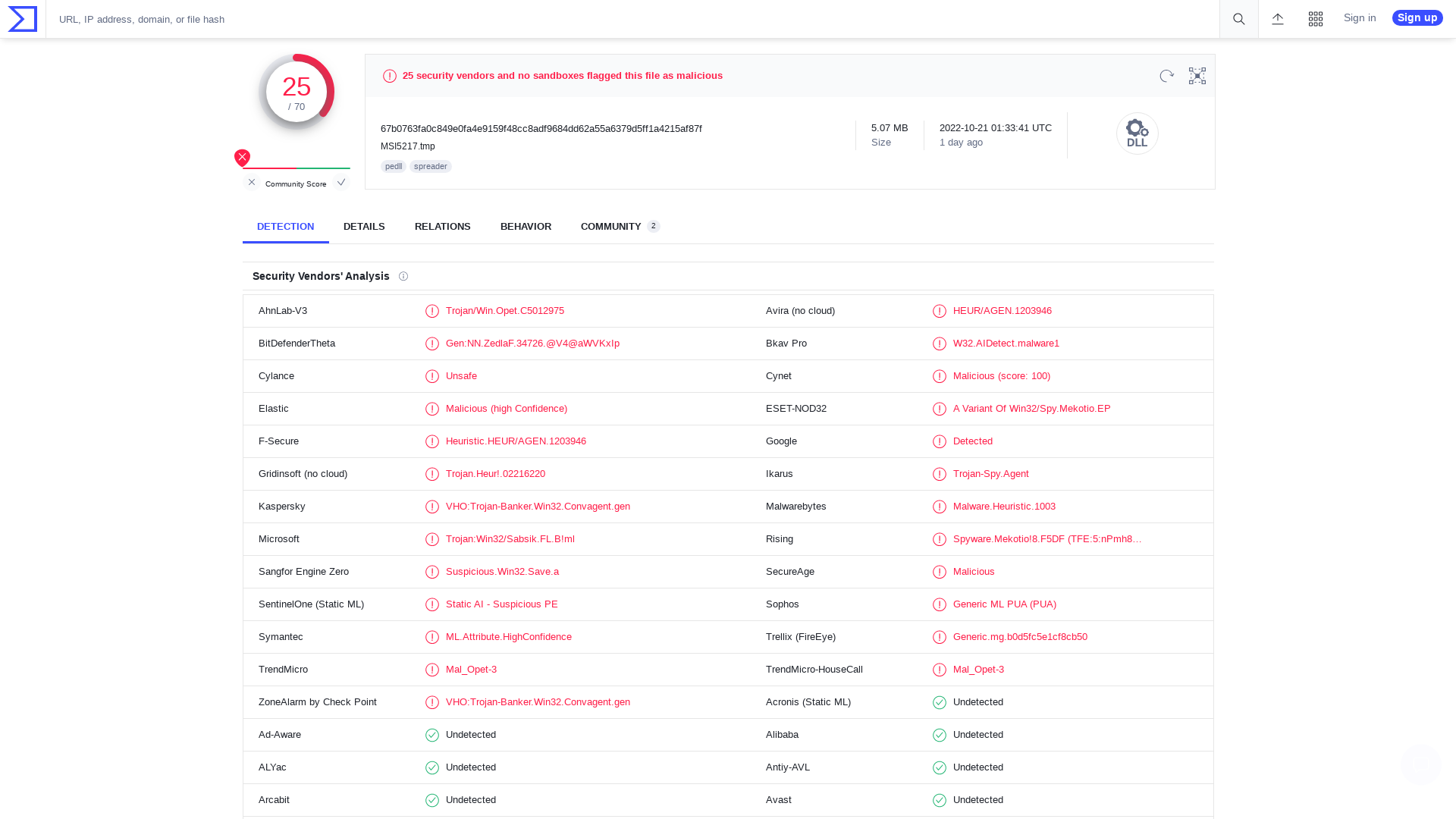
Task: Open the search magnifier icon
Action: point(1238,19)
